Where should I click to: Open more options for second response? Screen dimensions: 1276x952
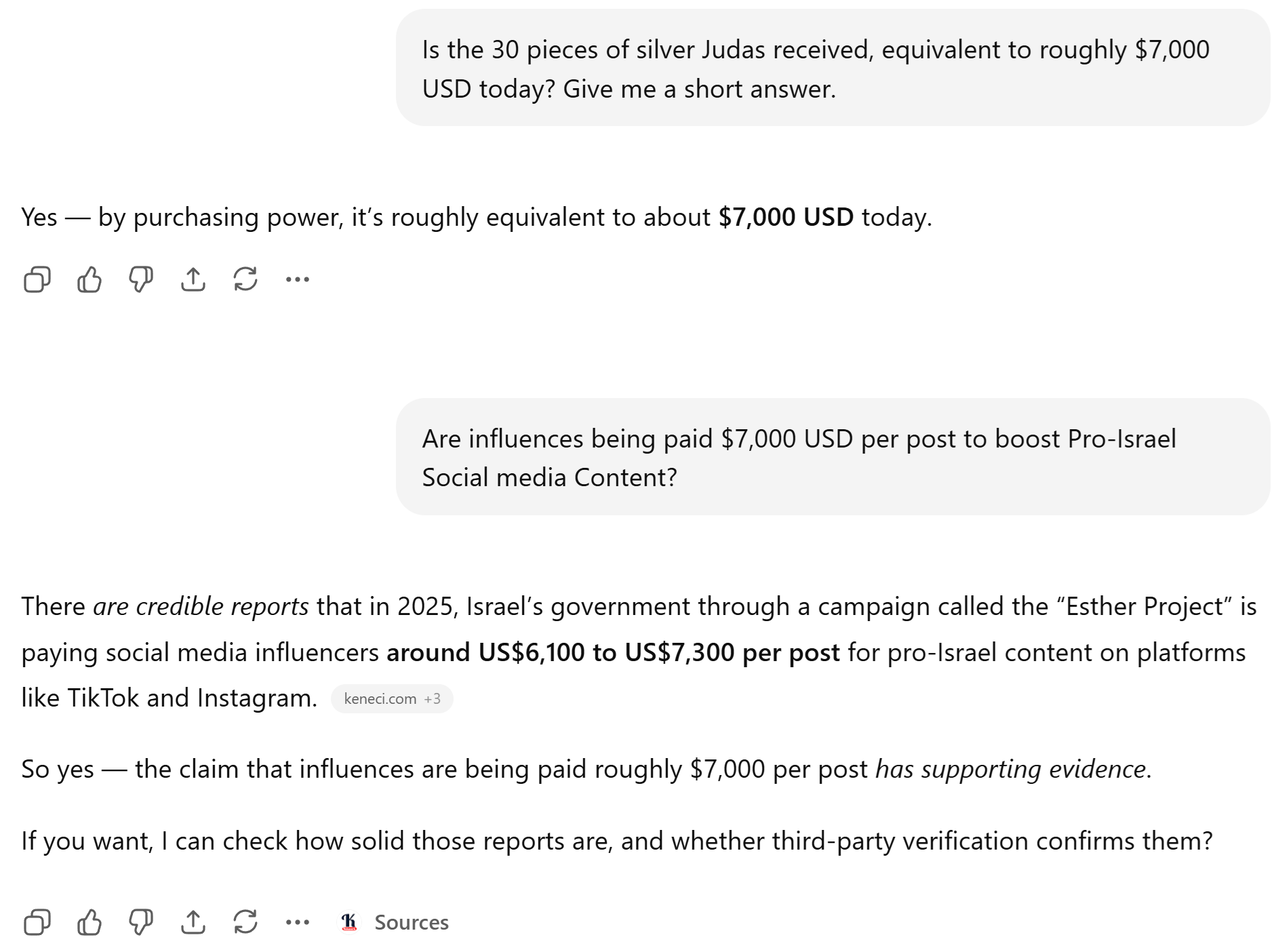tap(298, 922)
